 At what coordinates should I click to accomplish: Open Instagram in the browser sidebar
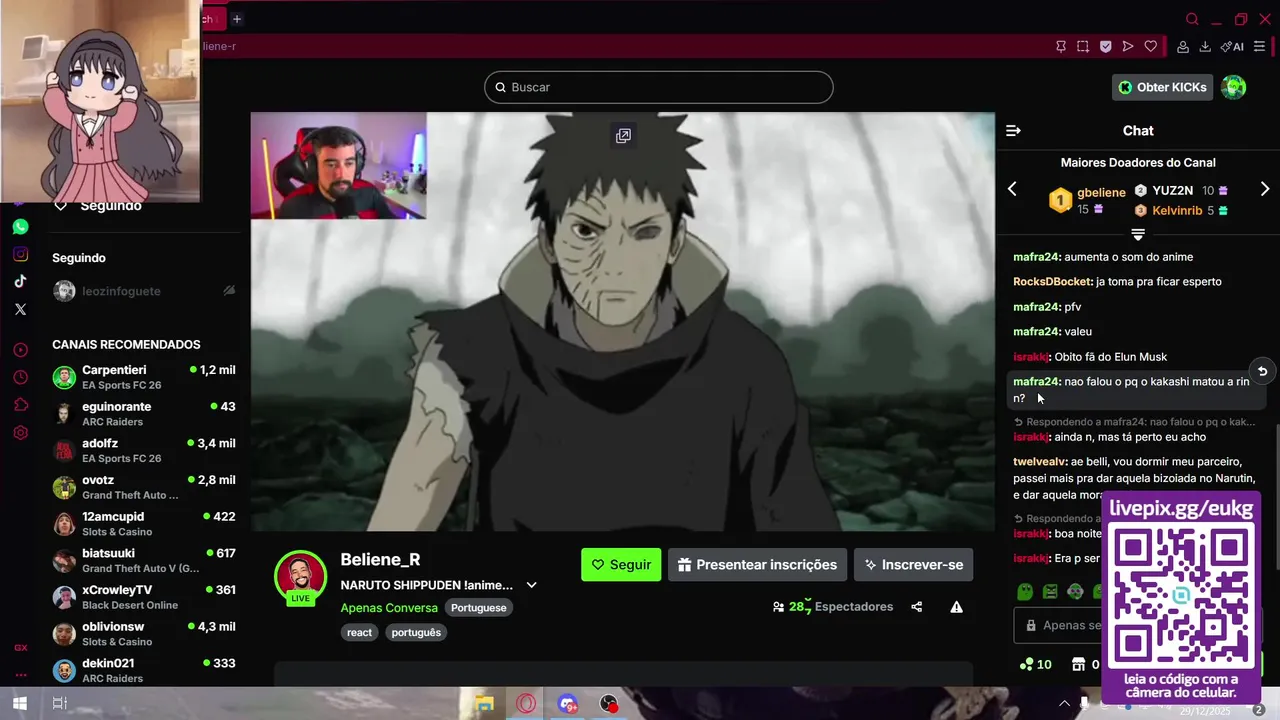pos(20,254)
